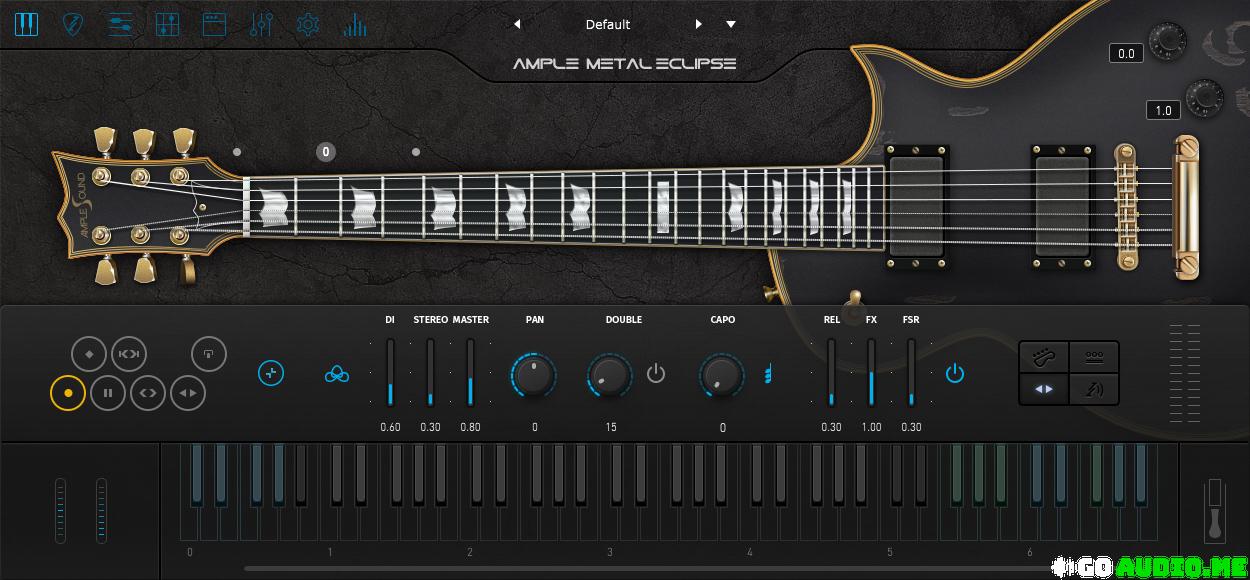Click the 1.0 knob value box
Screen dimensions: 1250x580
pos(1163,110)
